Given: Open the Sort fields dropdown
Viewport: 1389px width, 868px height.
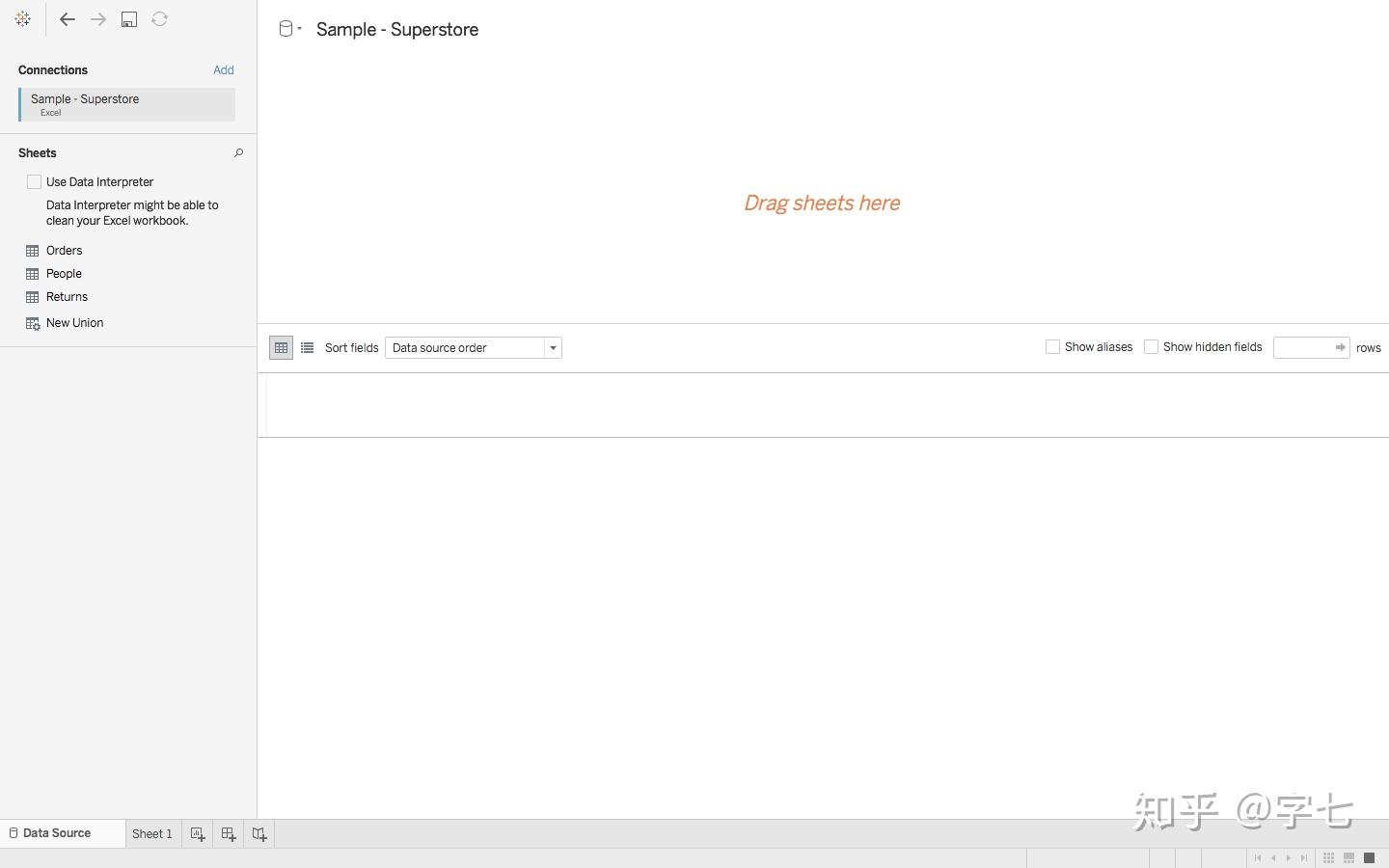Looking at the screenshot, I should pyautogui.click(x=474, y=347).
